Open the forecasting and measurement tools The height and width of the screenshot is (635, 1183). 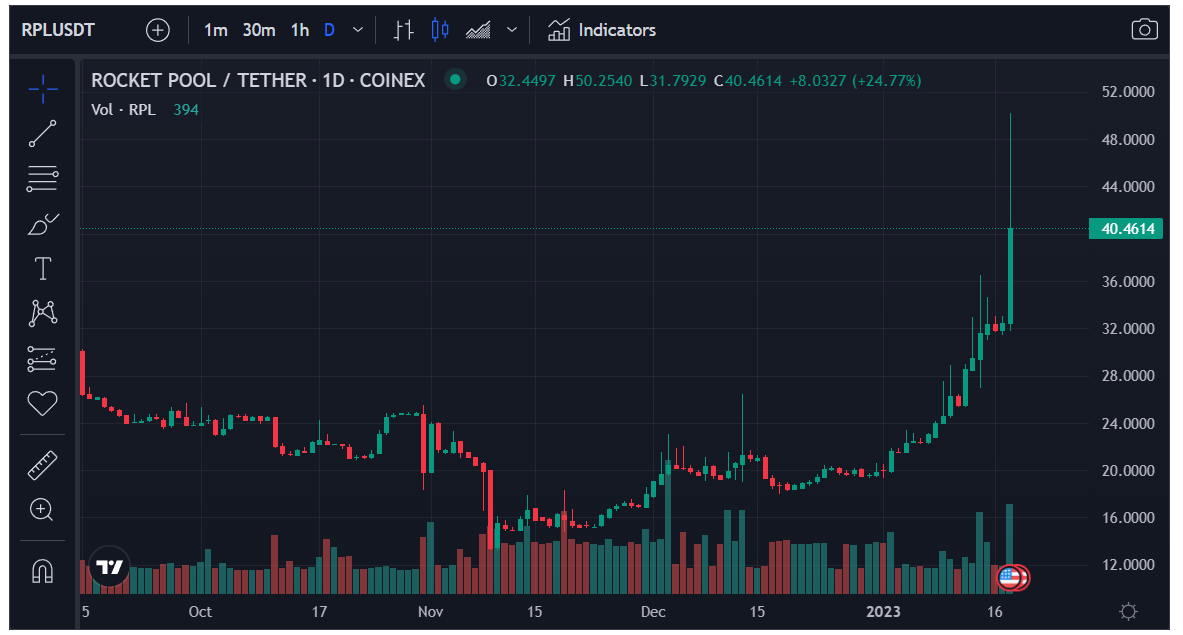pyautogui.click(x=42, y=359)
